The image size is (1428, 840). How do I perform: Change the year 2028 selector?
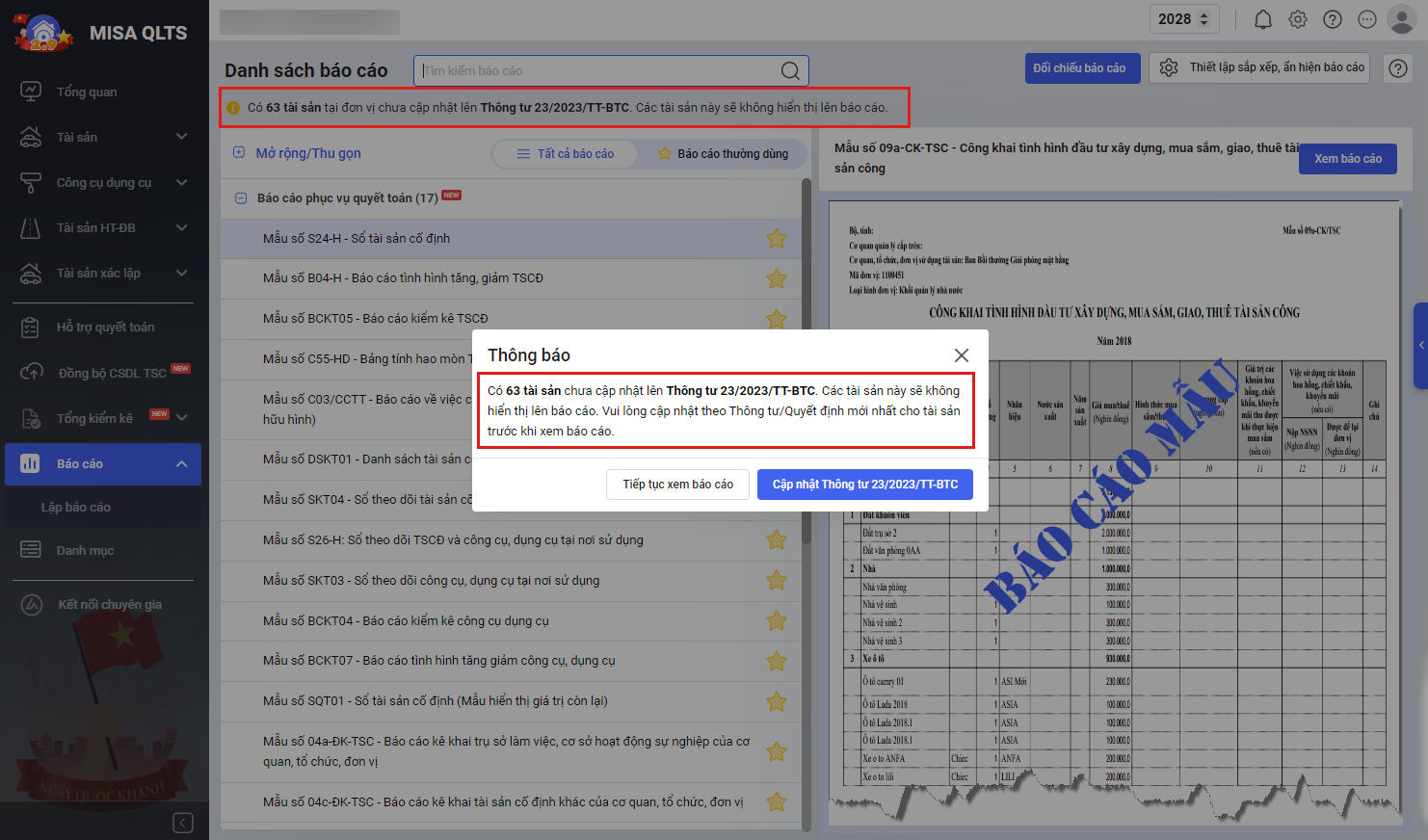(x=1184, y=19)
